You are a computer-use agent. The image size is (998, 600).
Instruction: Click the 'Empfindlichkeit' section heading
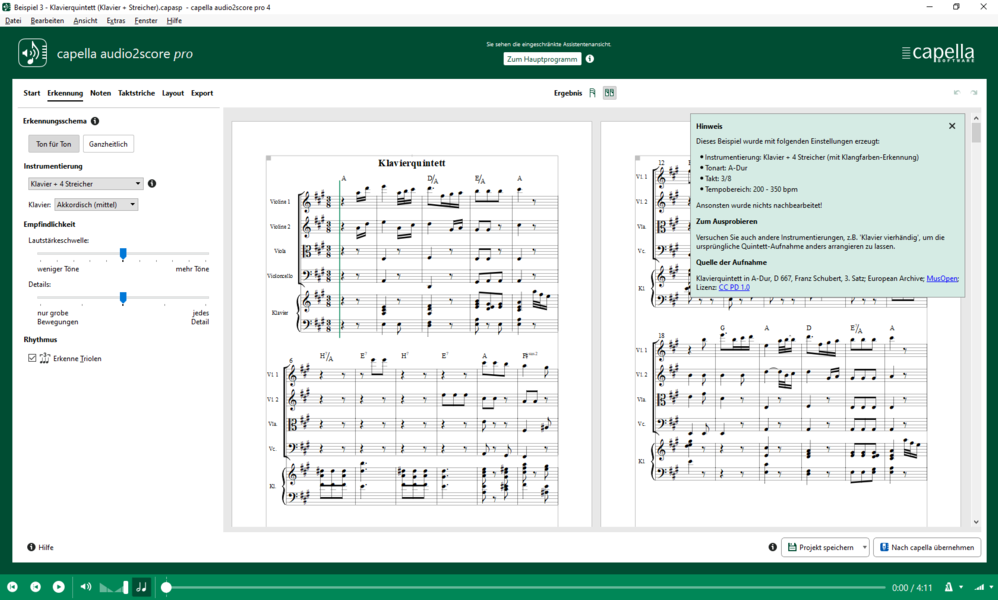coord(50,224)
